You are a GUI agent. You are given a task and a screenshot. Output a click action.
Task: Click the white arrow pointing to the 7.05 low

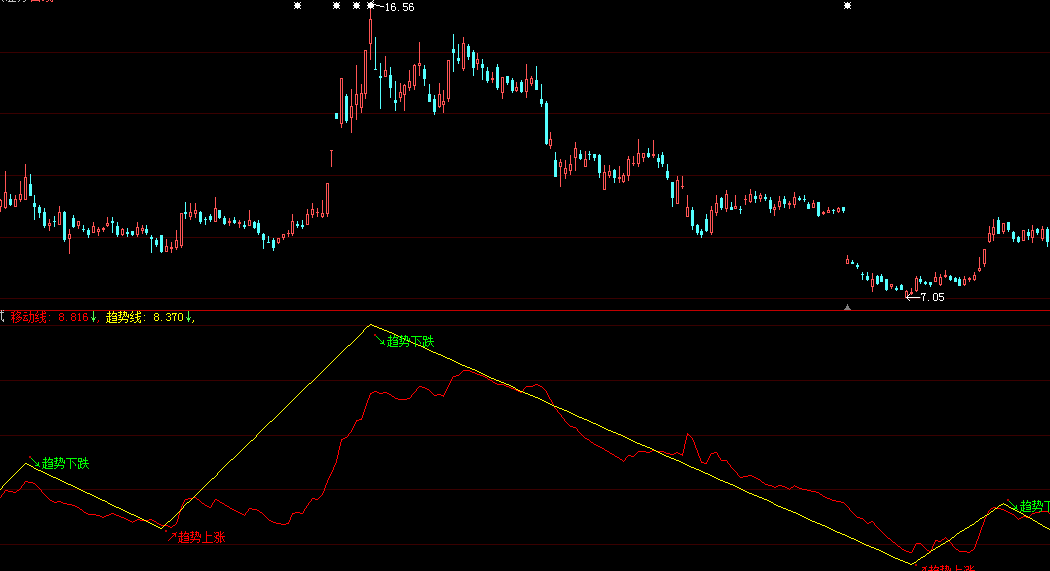point(911,297)
